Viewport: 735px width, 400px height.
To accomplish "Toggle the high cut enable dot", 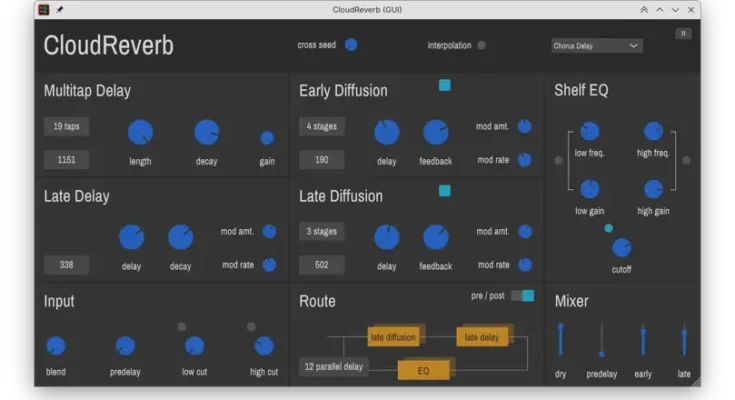I will [x=251, y=326].
